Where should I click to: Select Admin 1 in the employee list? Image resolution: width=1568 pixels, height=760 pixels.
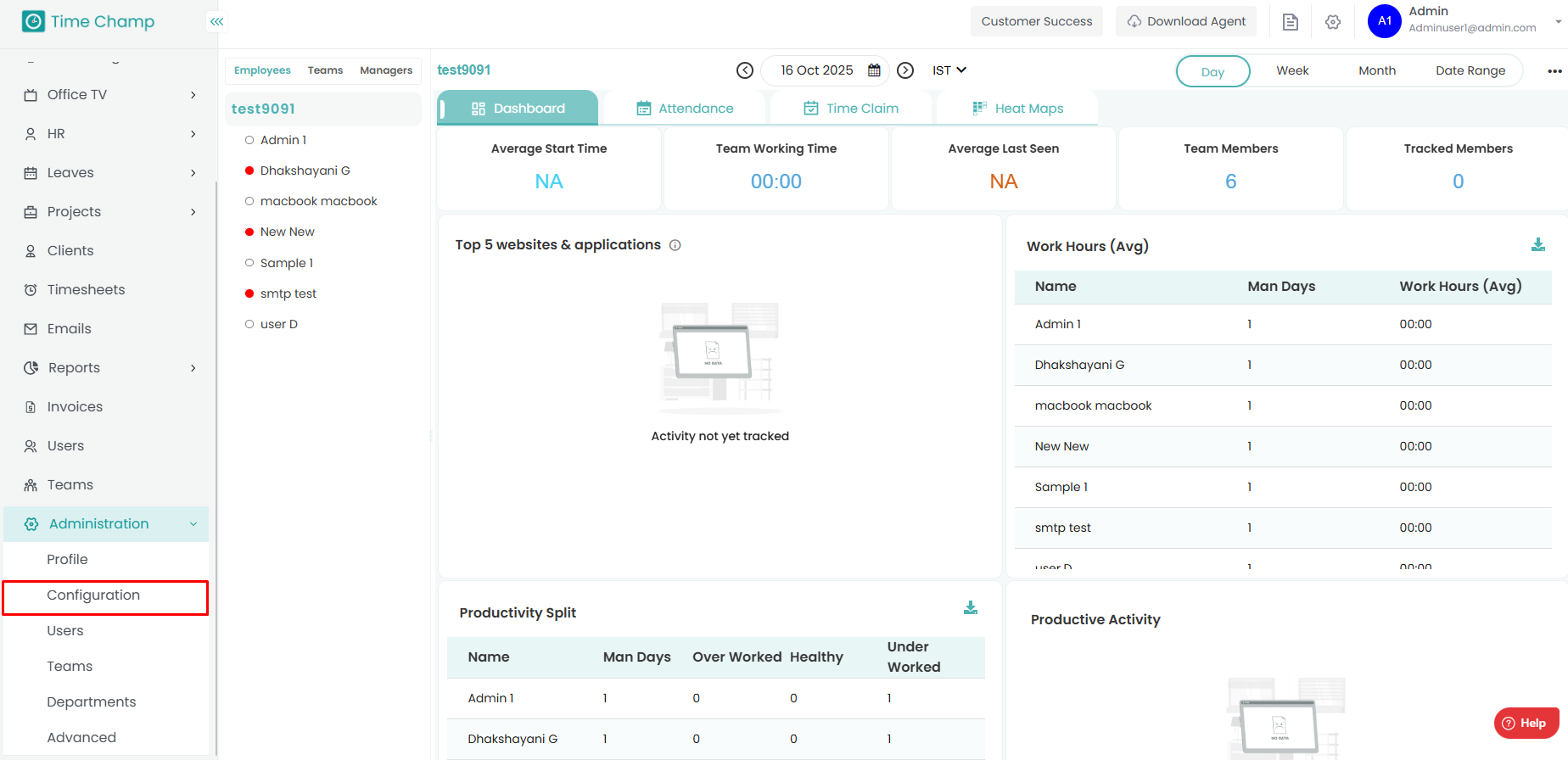(x=283, y=140)
